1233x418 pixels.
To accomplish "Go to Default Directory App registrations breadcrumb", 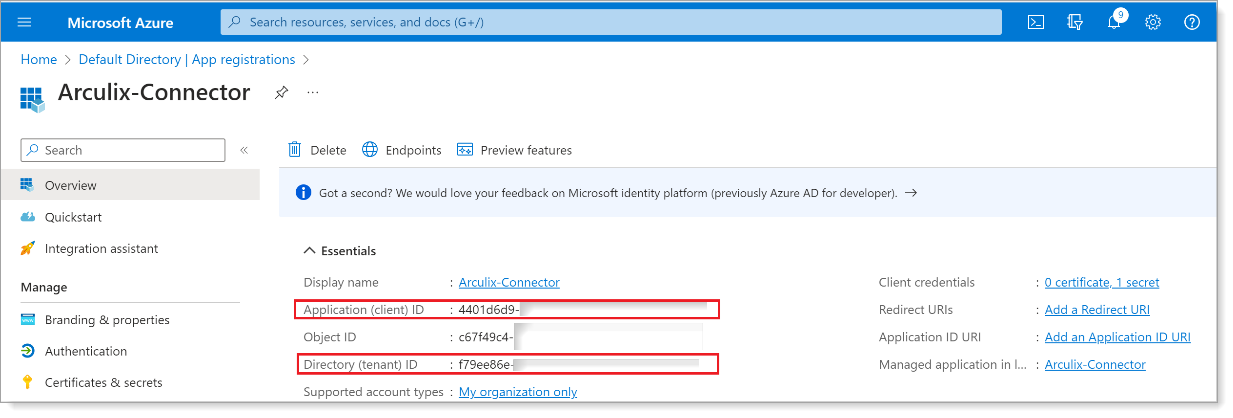I will pos(187,60).
